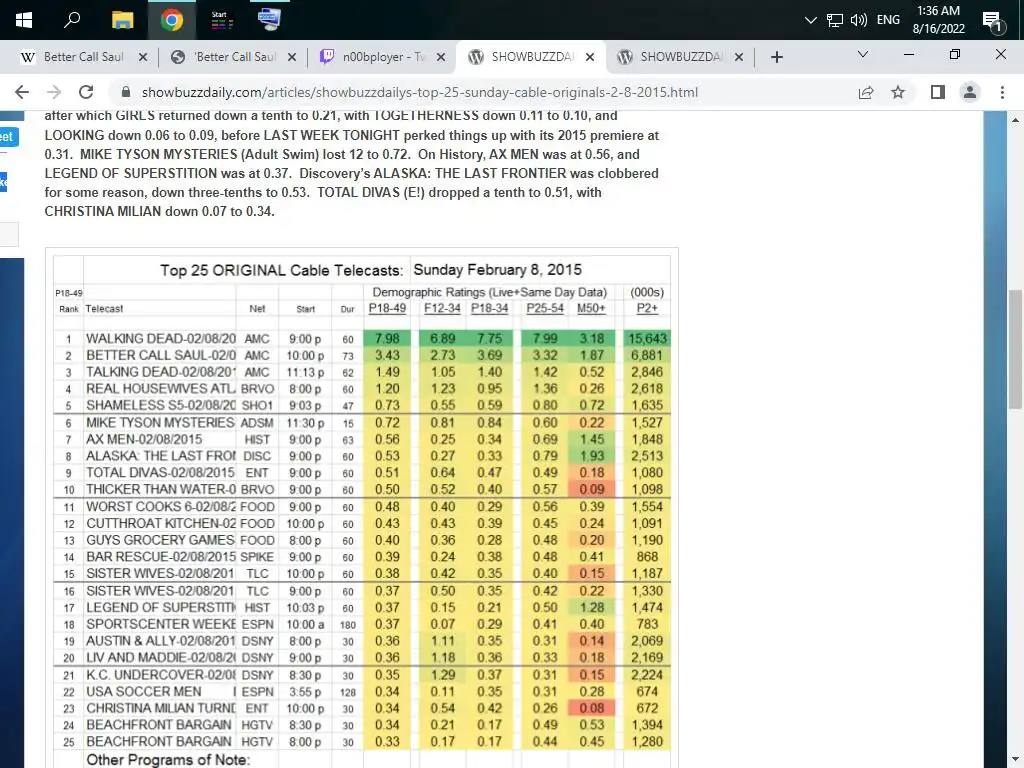This screenshot has height=768, width=1024.
Task: Click the F12-34 column header
Action: tap(442, 308)
